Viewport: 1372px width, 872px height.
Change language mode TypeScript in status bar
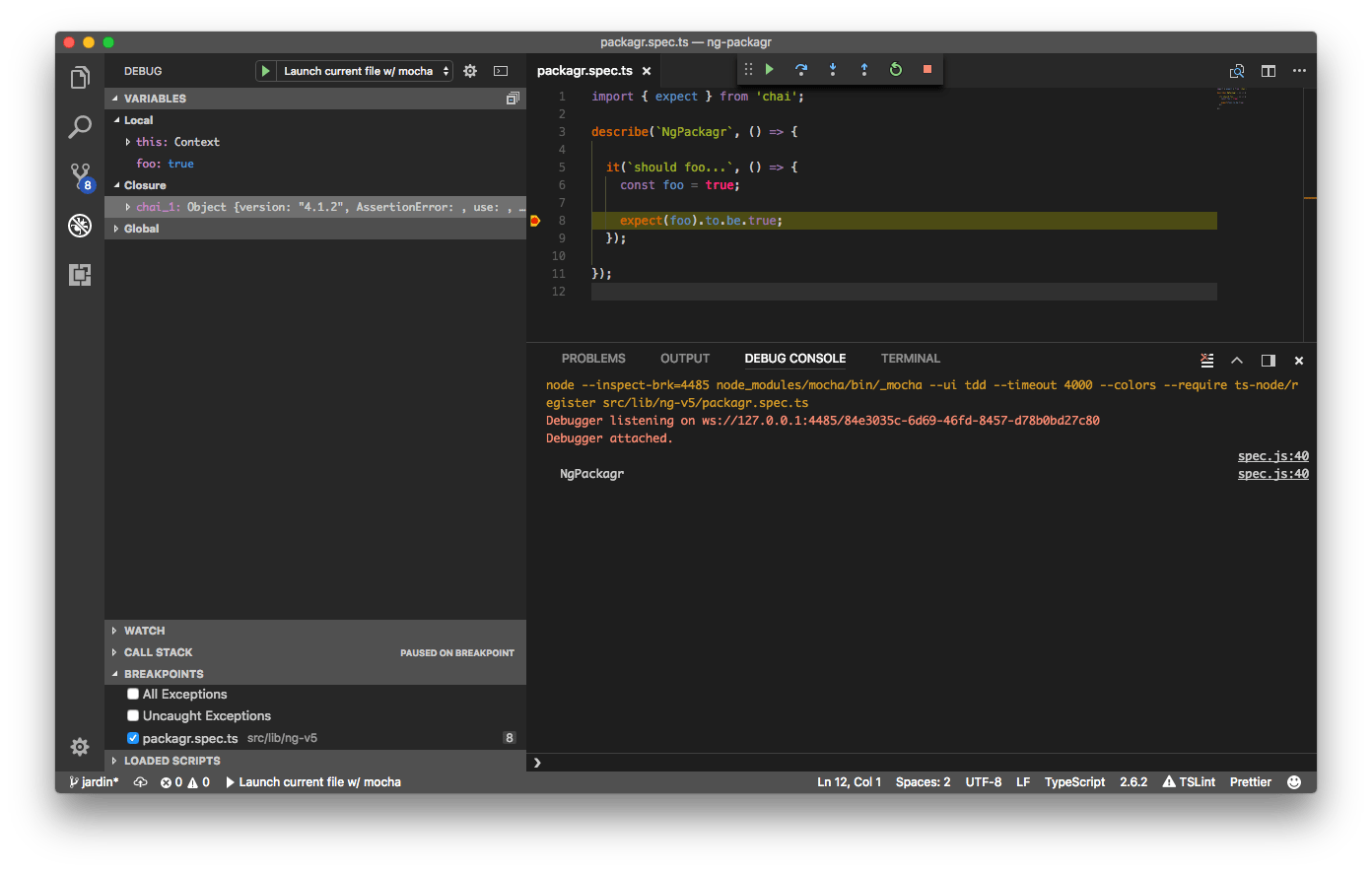[1075, 782]
